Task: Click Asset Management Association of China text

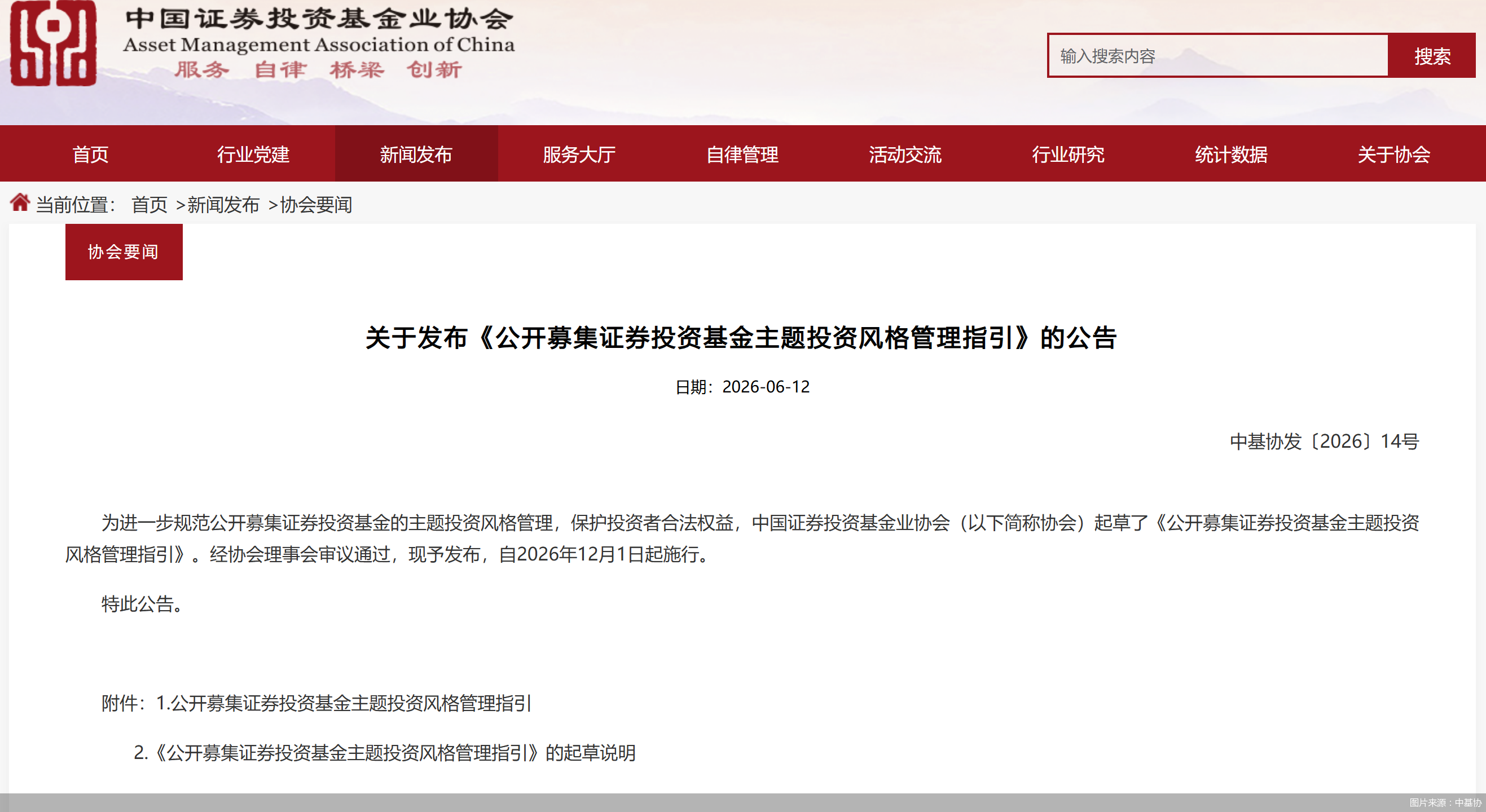Action: click(x=319, y=45)
